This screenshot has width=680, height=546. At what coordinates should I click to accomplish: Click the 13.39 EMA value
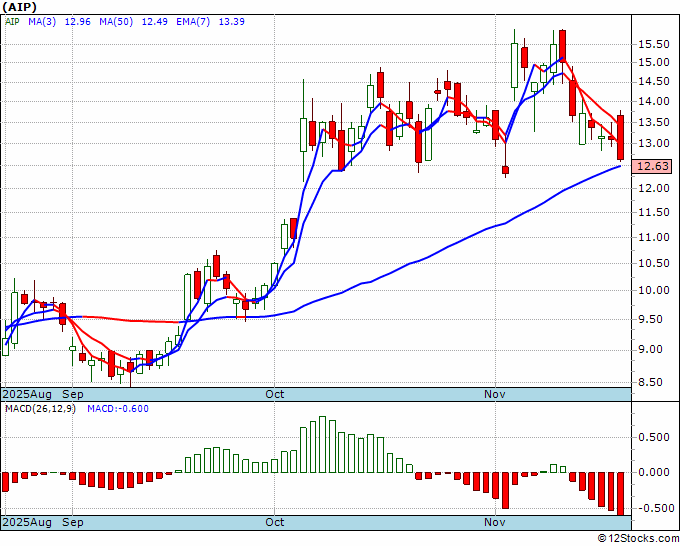pos(232,22)
